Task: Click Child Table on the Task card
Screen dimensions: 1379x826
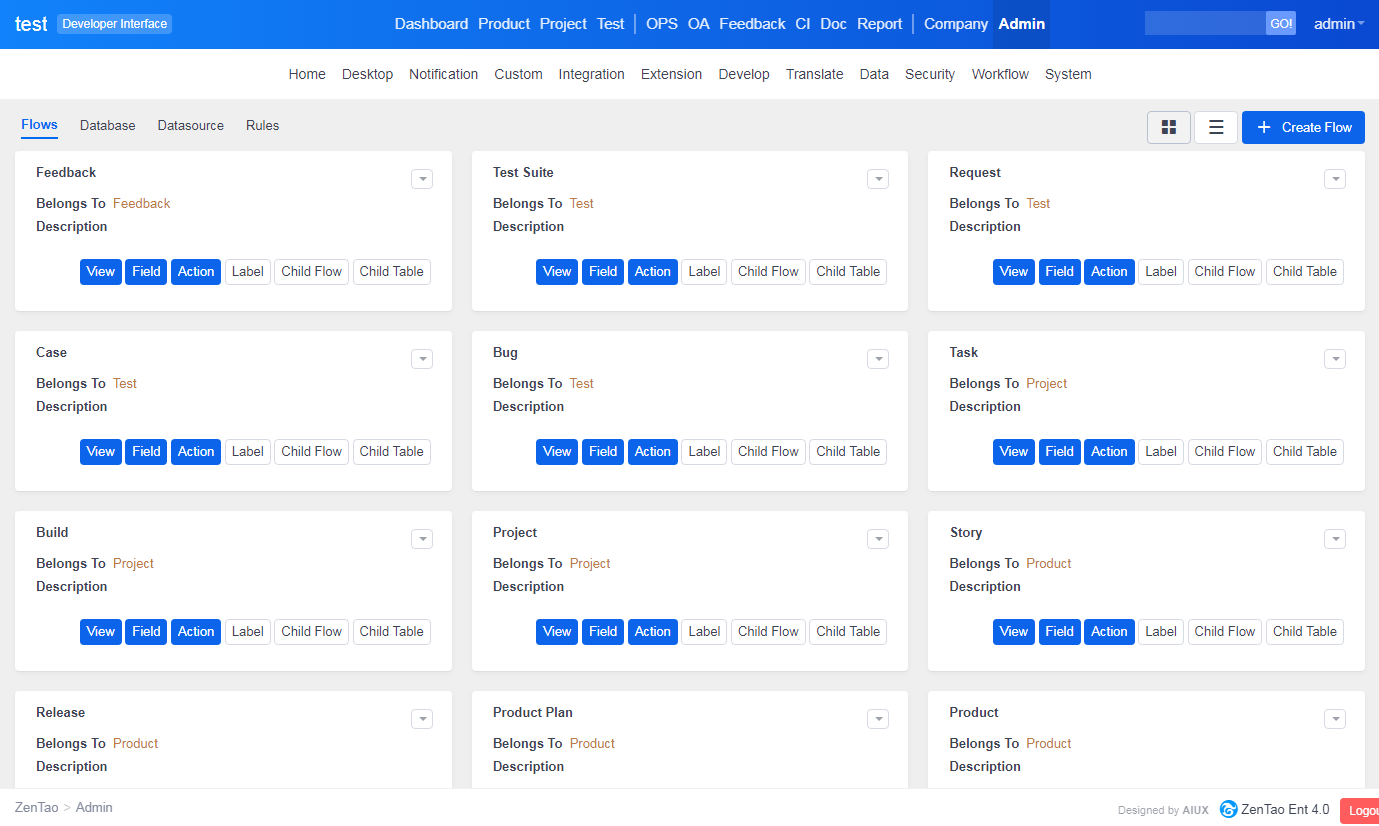Action: point(1304,451)
